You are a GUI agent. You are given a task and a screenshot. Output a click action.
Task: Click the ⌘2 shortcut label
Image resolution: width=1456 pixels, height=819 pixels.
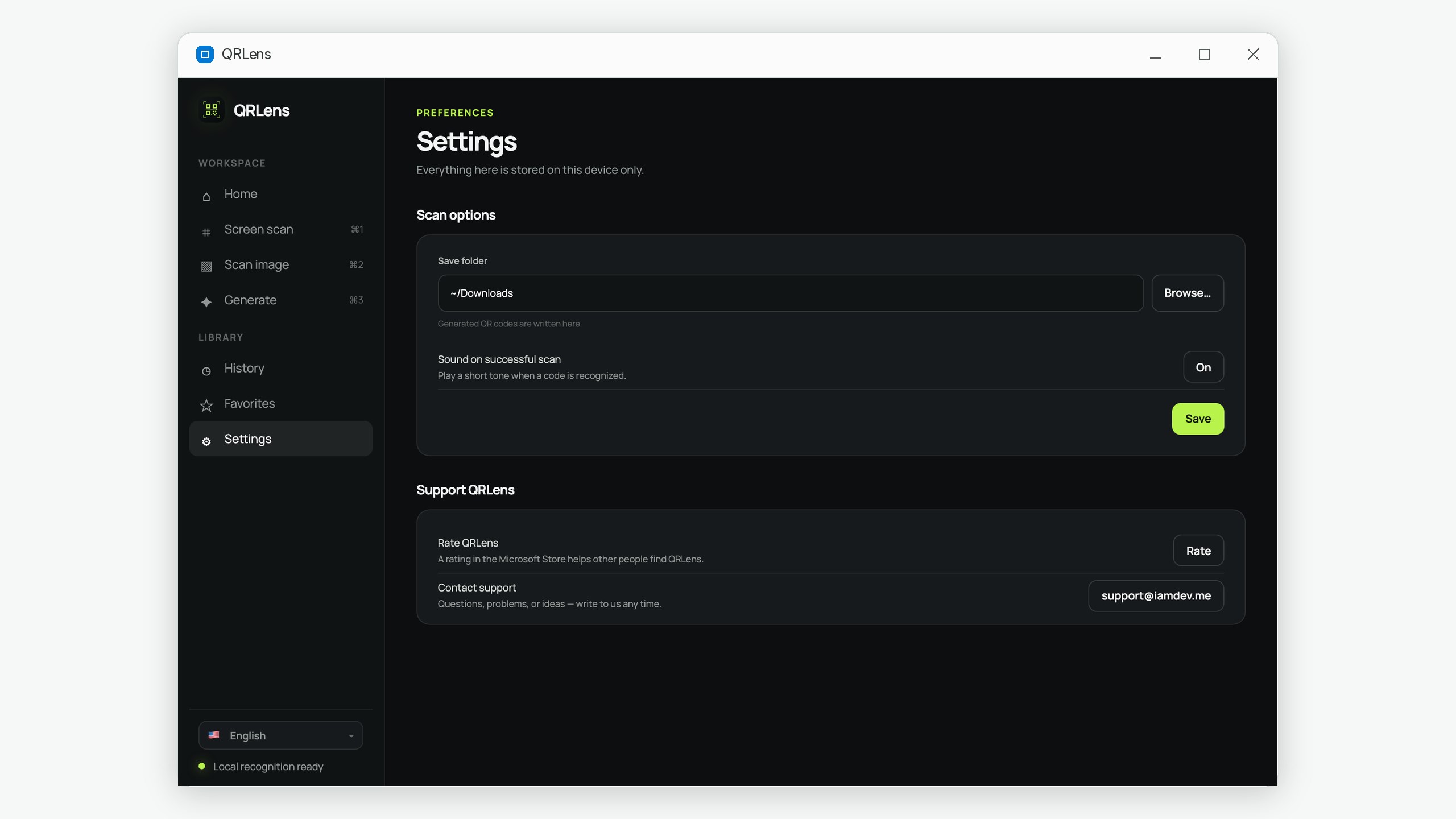click(x=356, y=264)
